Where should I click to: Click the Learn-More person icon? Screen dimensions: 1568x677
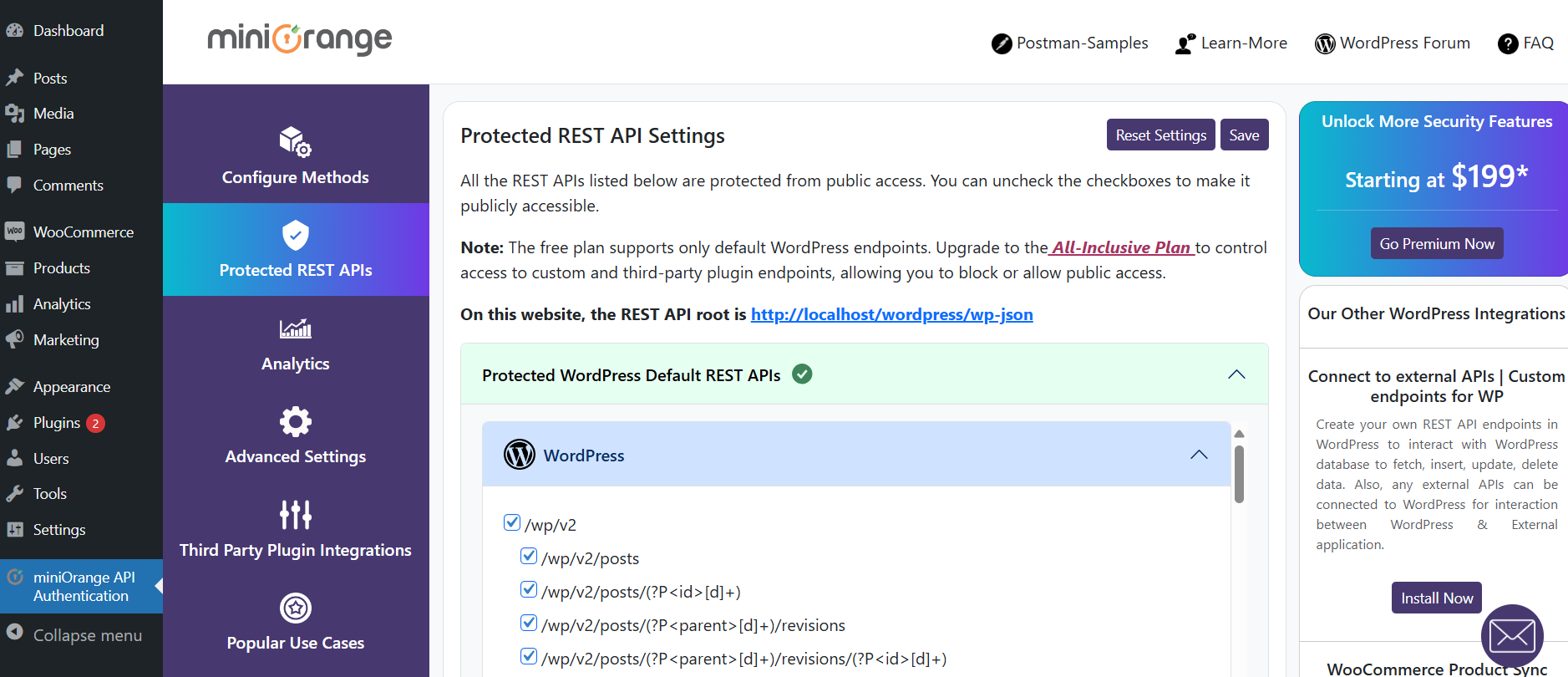[1185, 43]
